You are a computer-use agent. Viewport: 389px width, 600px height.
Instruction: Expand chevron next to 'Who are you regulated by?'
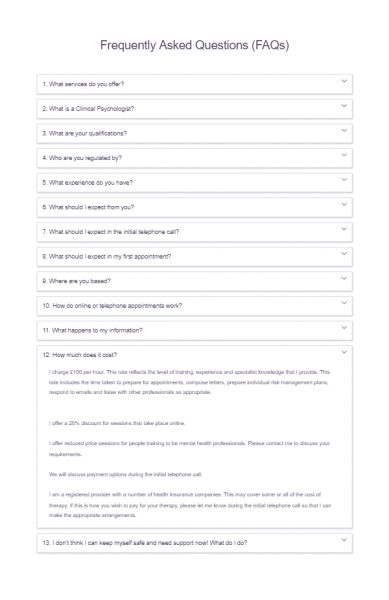tap(344, 155)
